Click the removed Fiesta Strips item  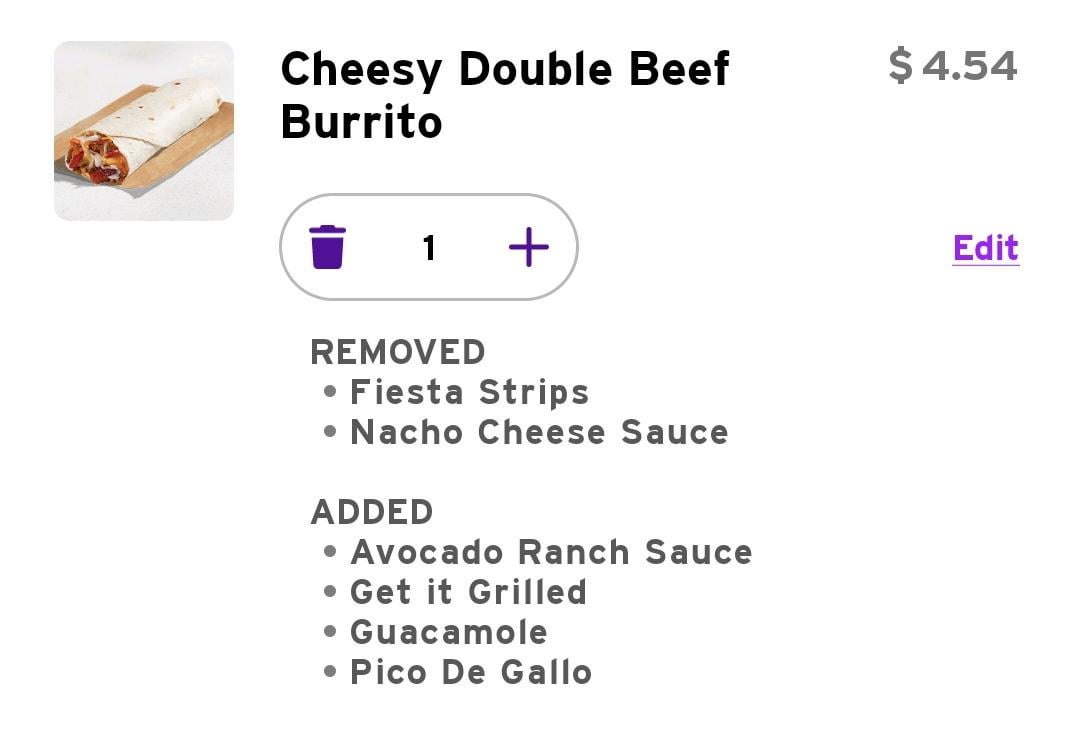click(470, 392)
